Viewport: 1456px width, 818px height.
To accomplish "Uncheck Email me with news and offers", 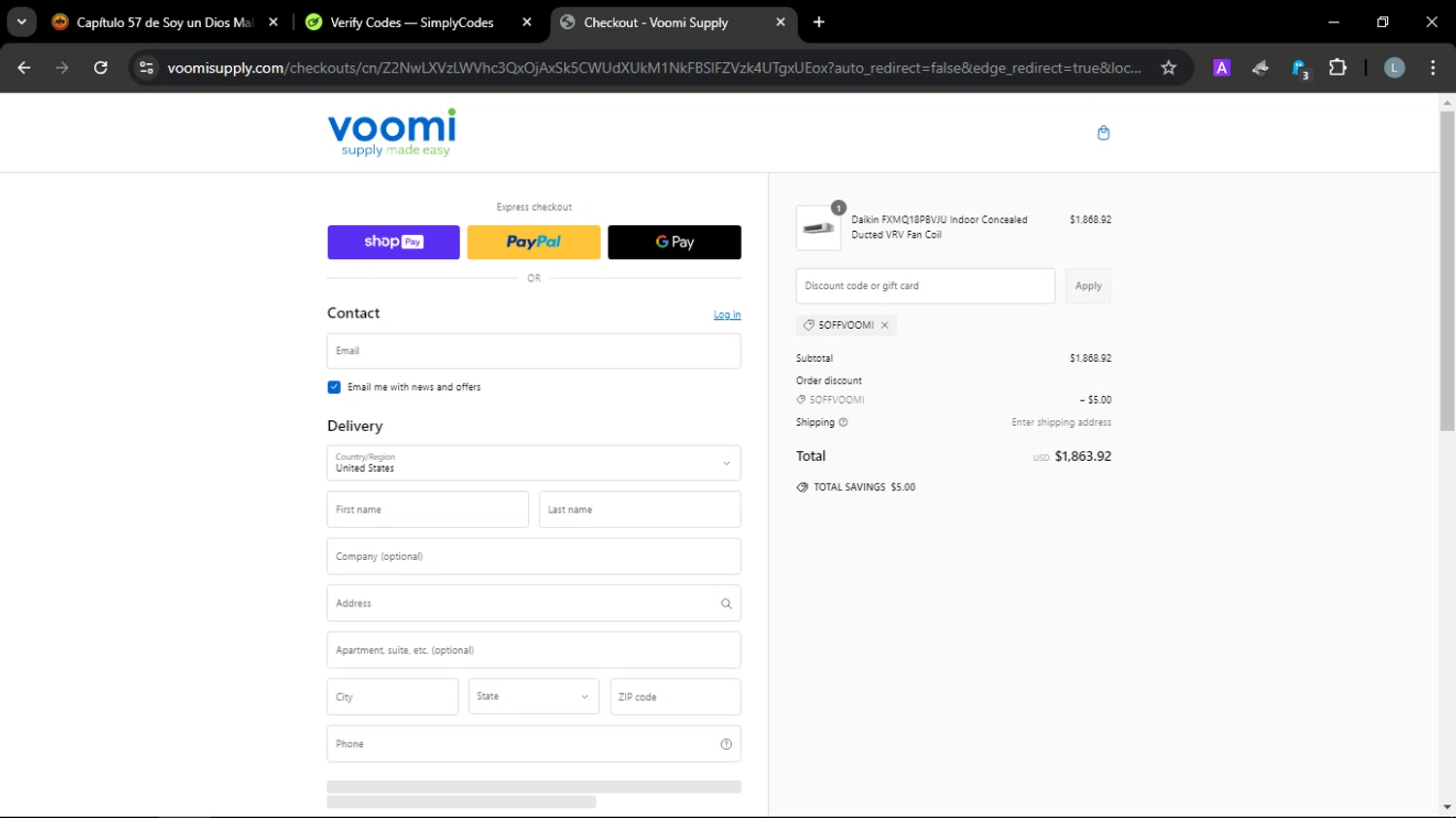I will click(334, 387).
